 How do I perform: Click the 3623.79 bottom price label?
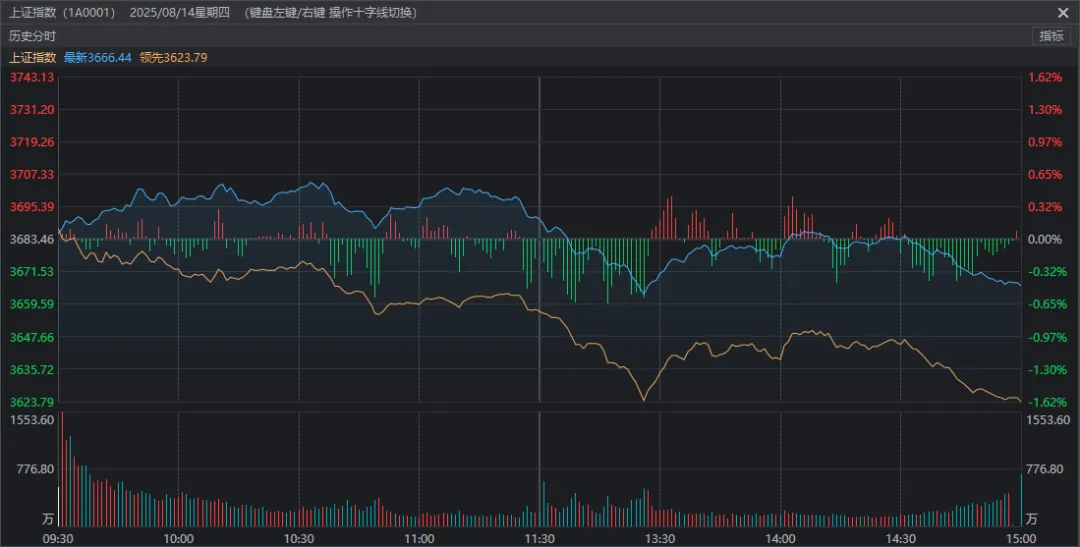point(31,402)
